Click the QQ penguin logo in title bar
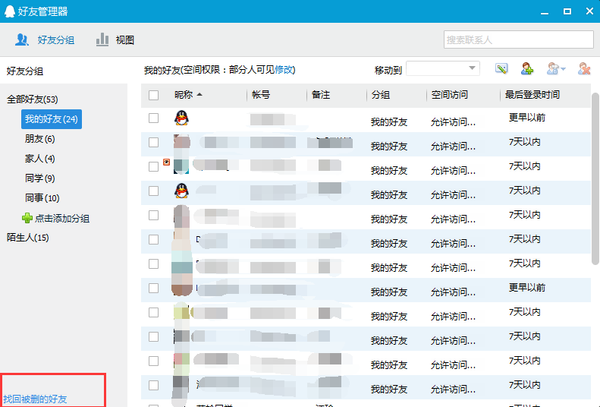 coord(10,11)
